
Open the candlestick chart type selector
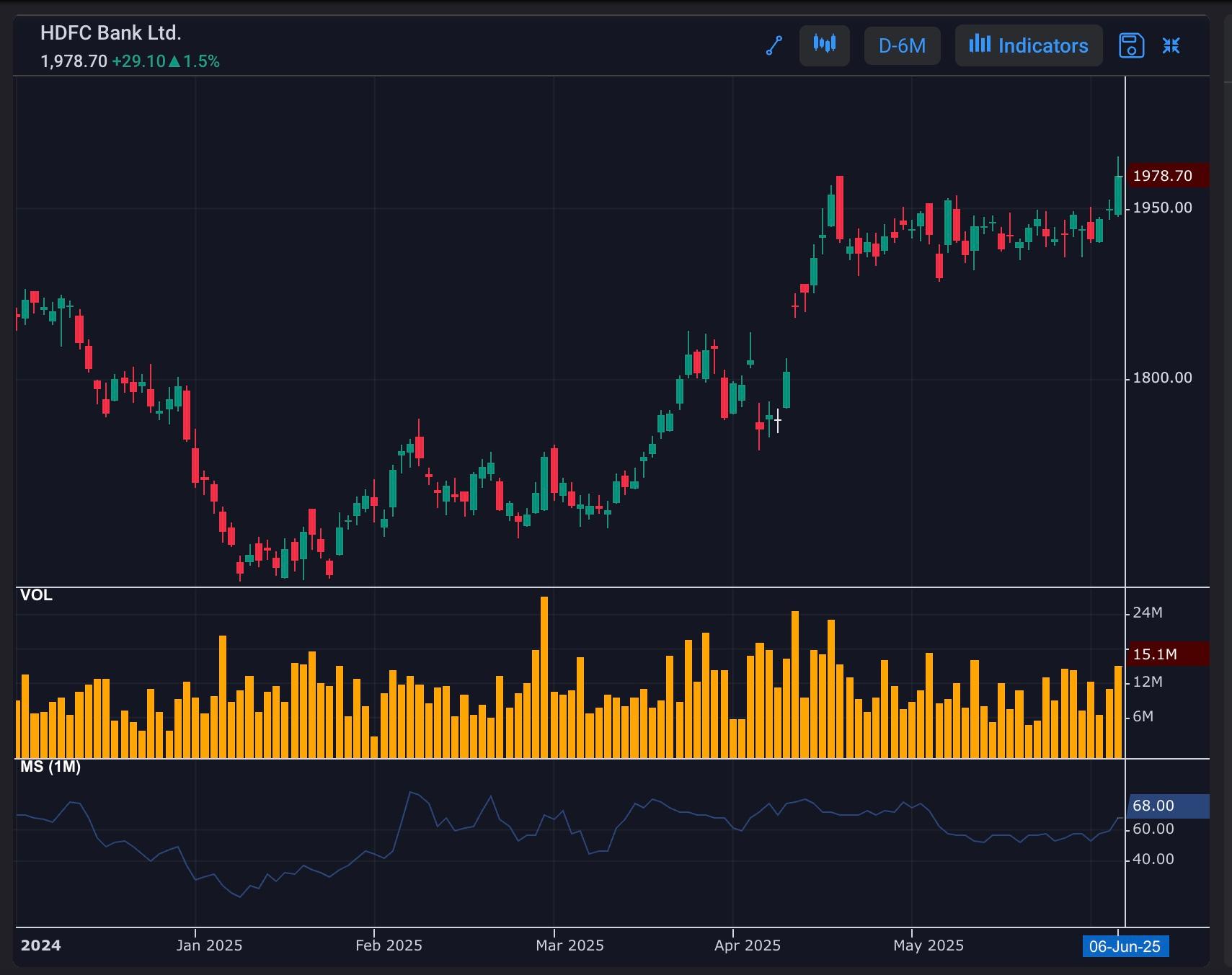point(825,45)
